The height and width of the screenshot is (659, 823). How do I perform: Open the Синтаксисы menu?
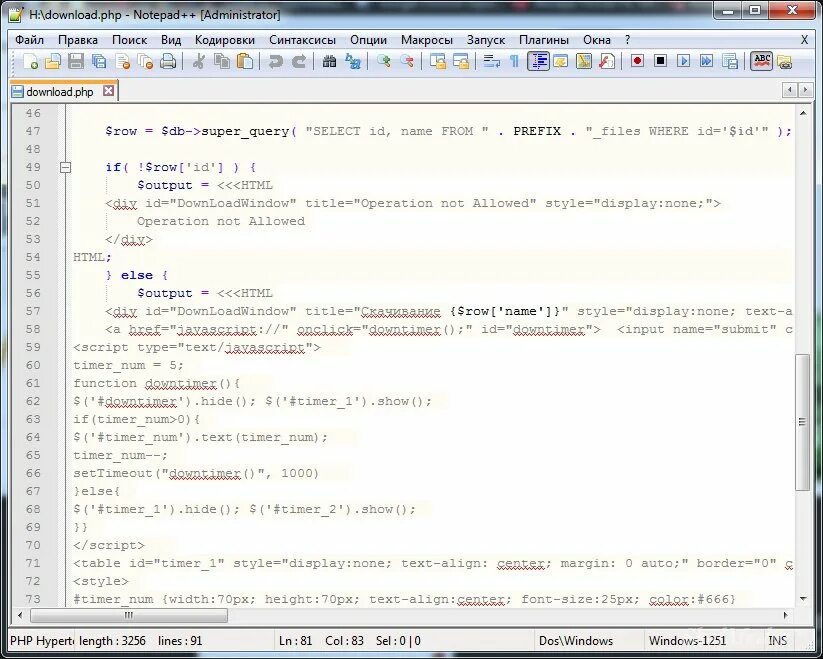302,40
